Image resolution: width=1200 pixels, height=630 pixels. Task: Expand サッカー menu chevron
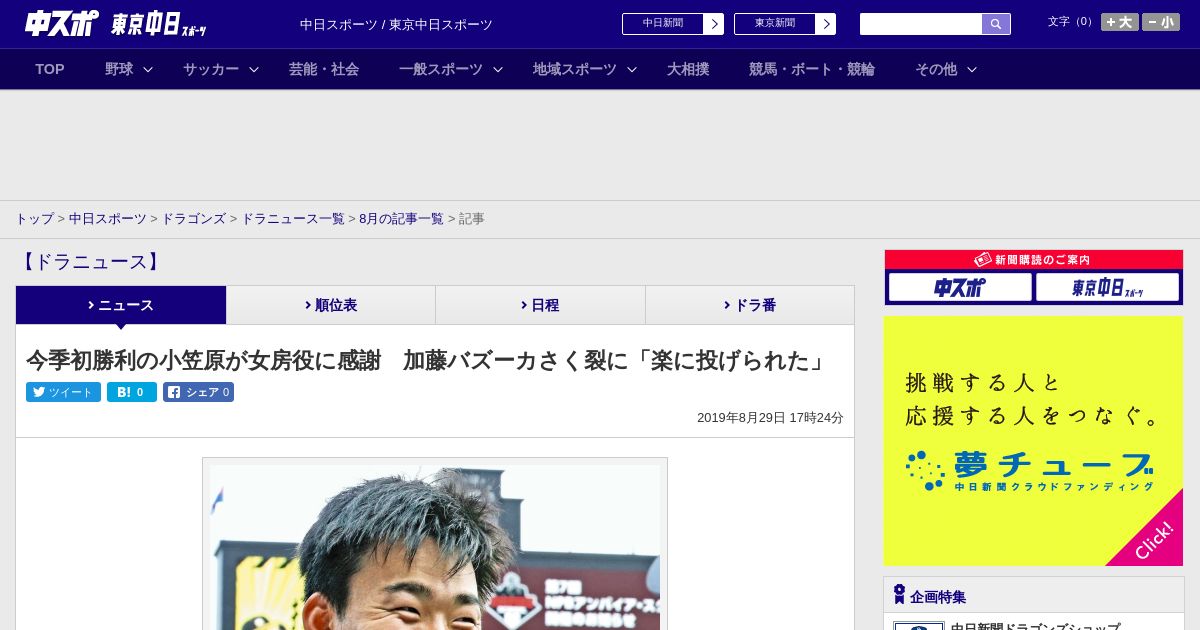[254, 69]
